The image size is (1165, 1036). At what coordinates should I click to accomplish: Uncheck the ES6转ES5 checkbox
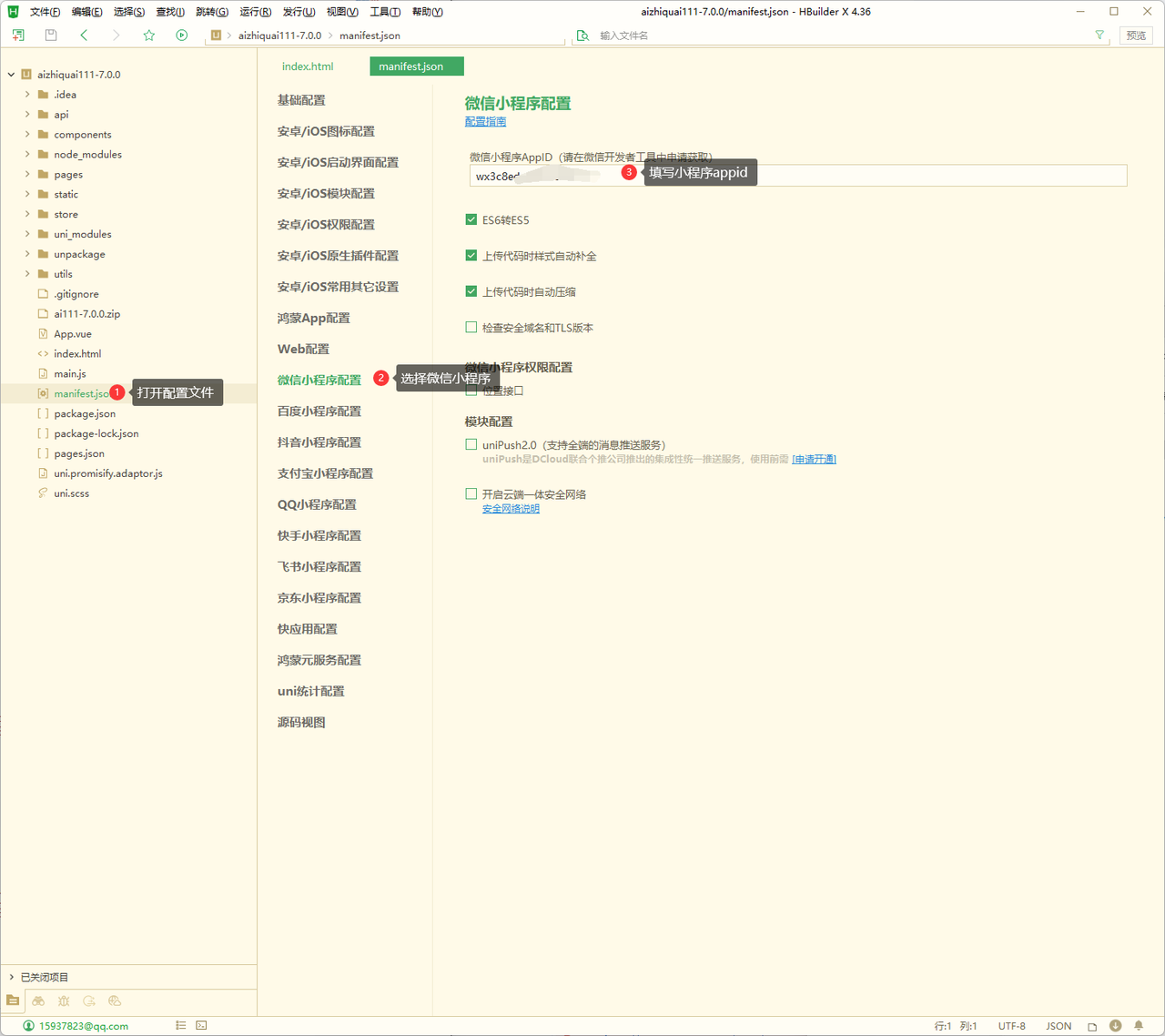471,219
